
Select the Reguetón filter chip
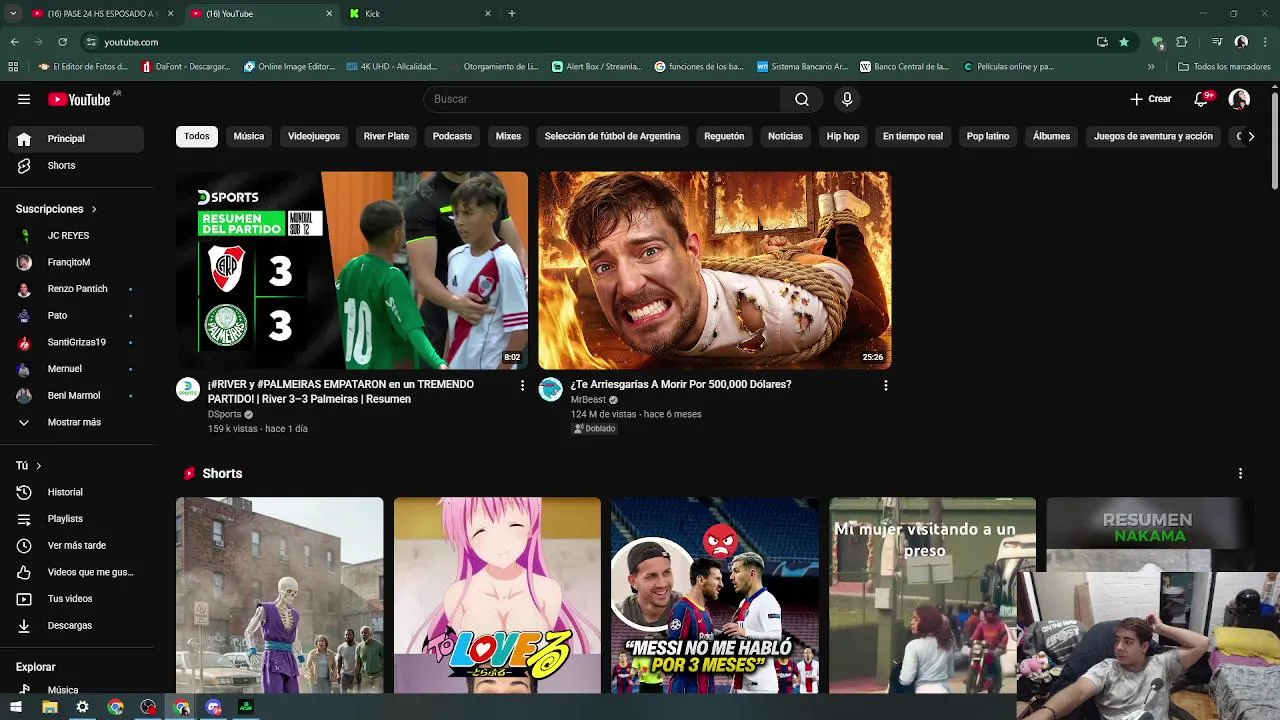click(x=724, y=136)
